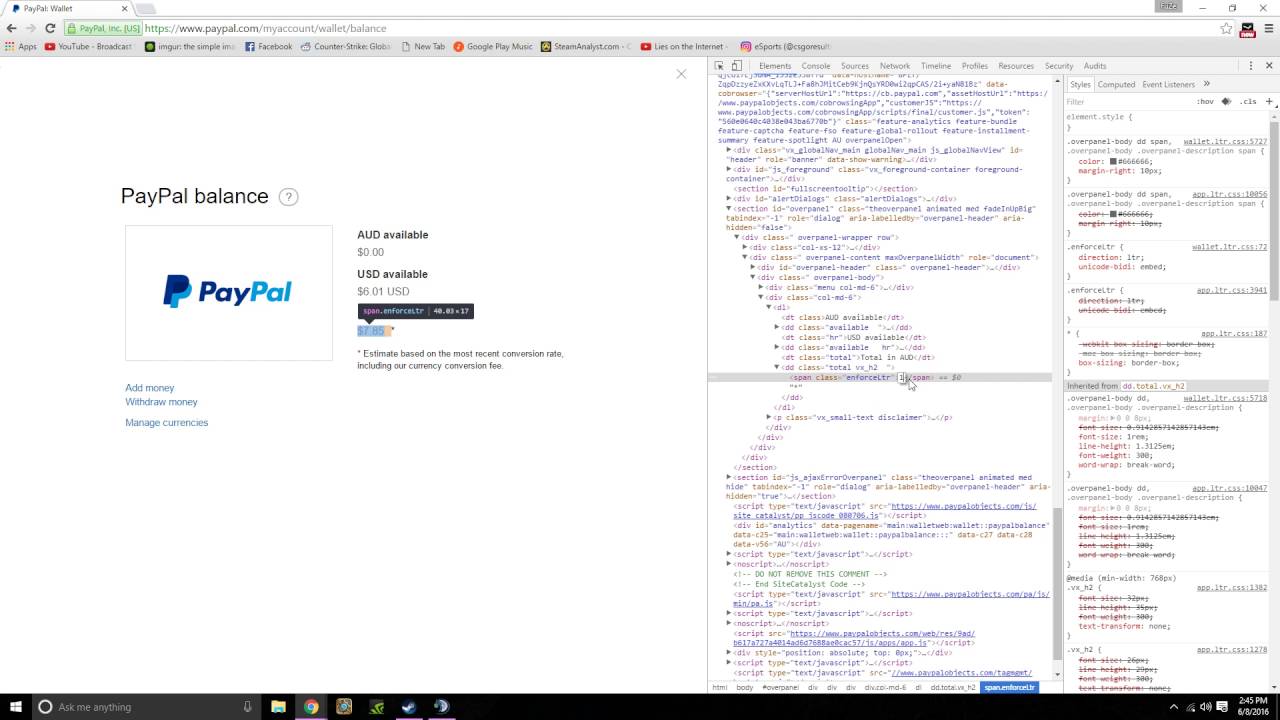Expand the vx_globalNav_main div node
The height and width of the screenshot is (720, 1280).
pyautogui.click(x=729, y=150)
